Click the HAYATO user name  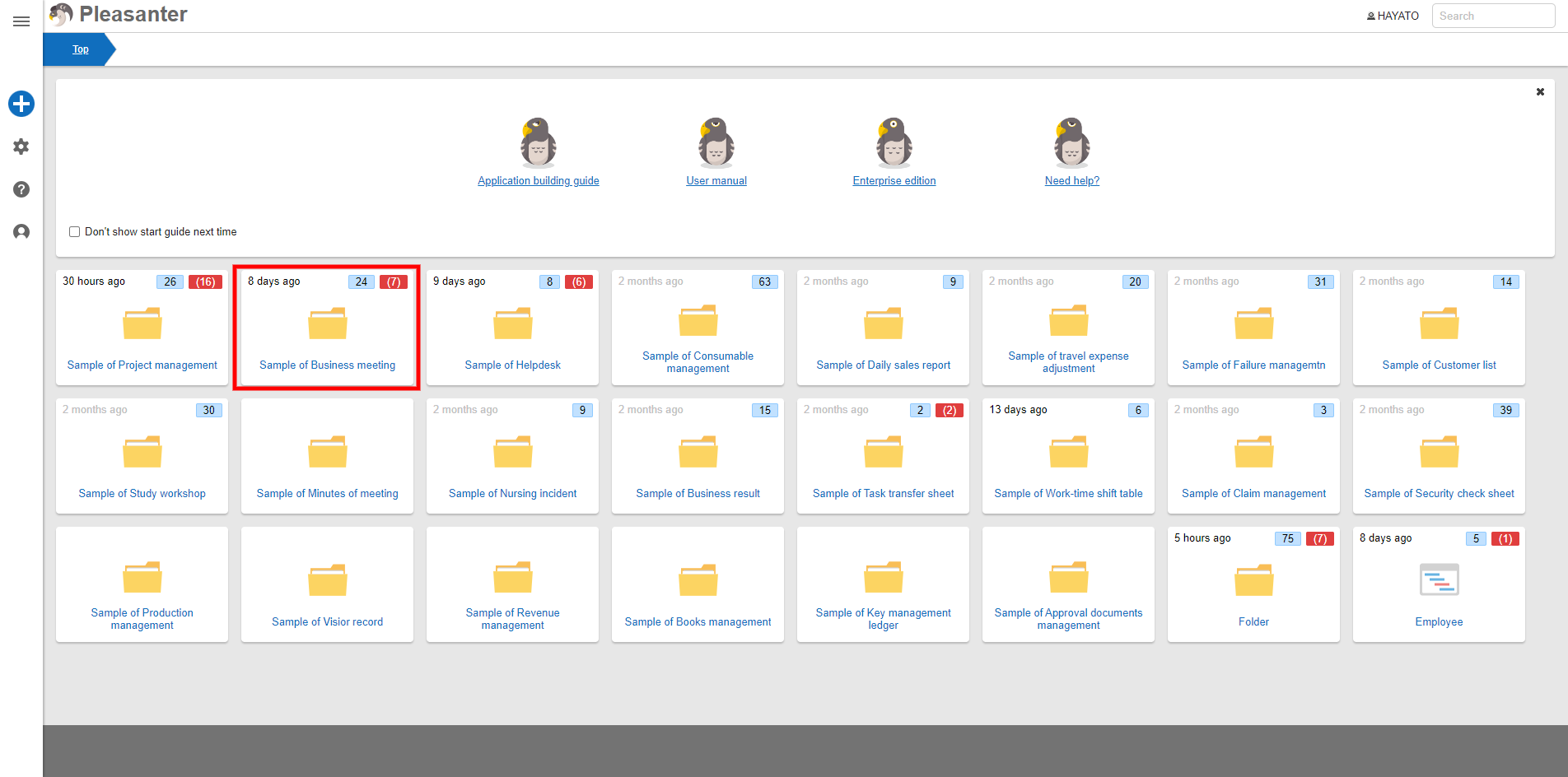(x=1393, y=16)
